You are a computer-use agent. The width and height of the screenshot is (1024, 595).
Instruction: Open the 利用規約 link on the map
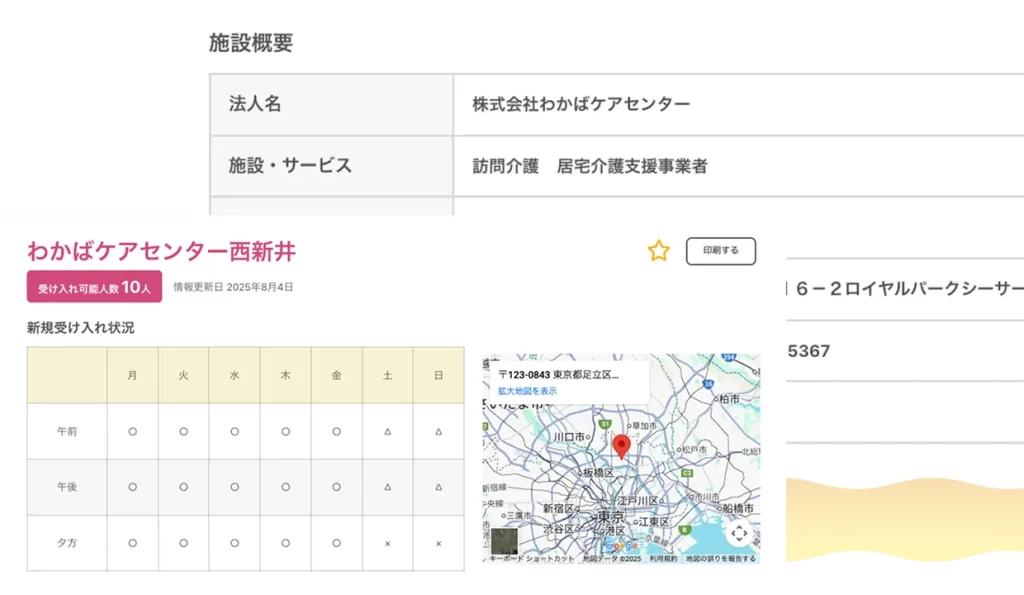coord(663,559)
